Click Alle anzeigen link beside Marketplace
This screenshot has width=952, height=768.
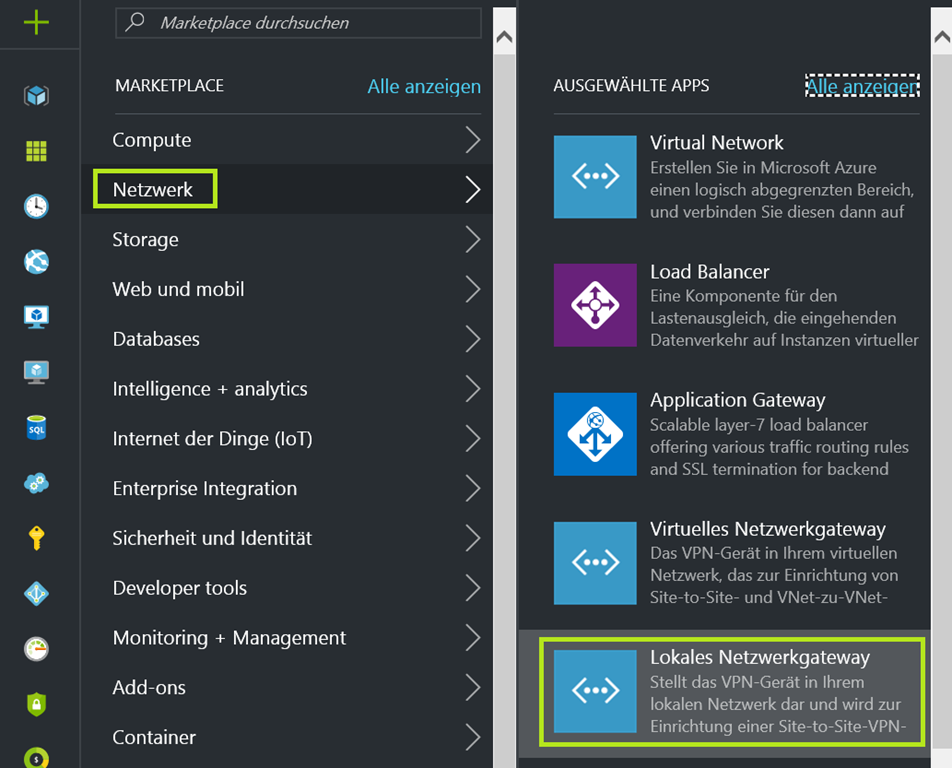[423, 87]
